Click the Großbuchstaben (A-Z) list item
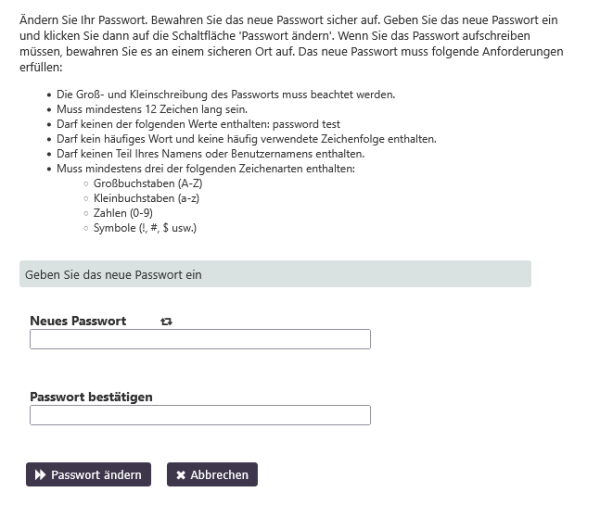 pyautogui.click(x=135, y=185)
